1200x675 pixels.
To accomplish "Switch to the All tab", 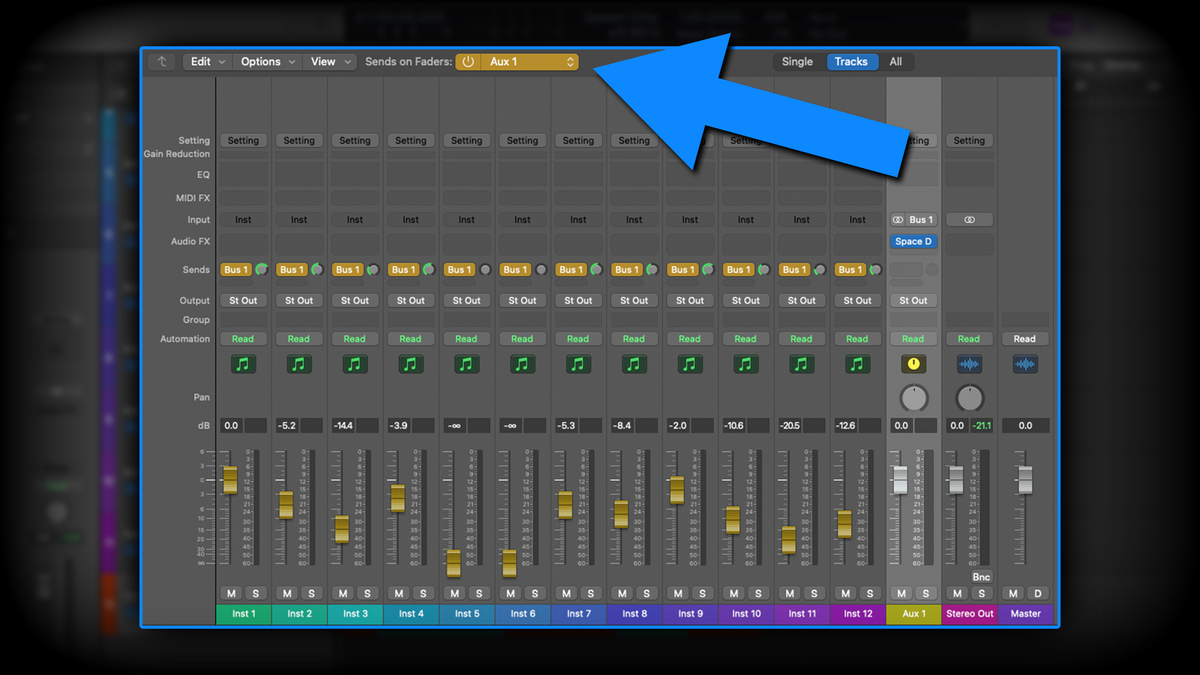I will tap(896, 61).
